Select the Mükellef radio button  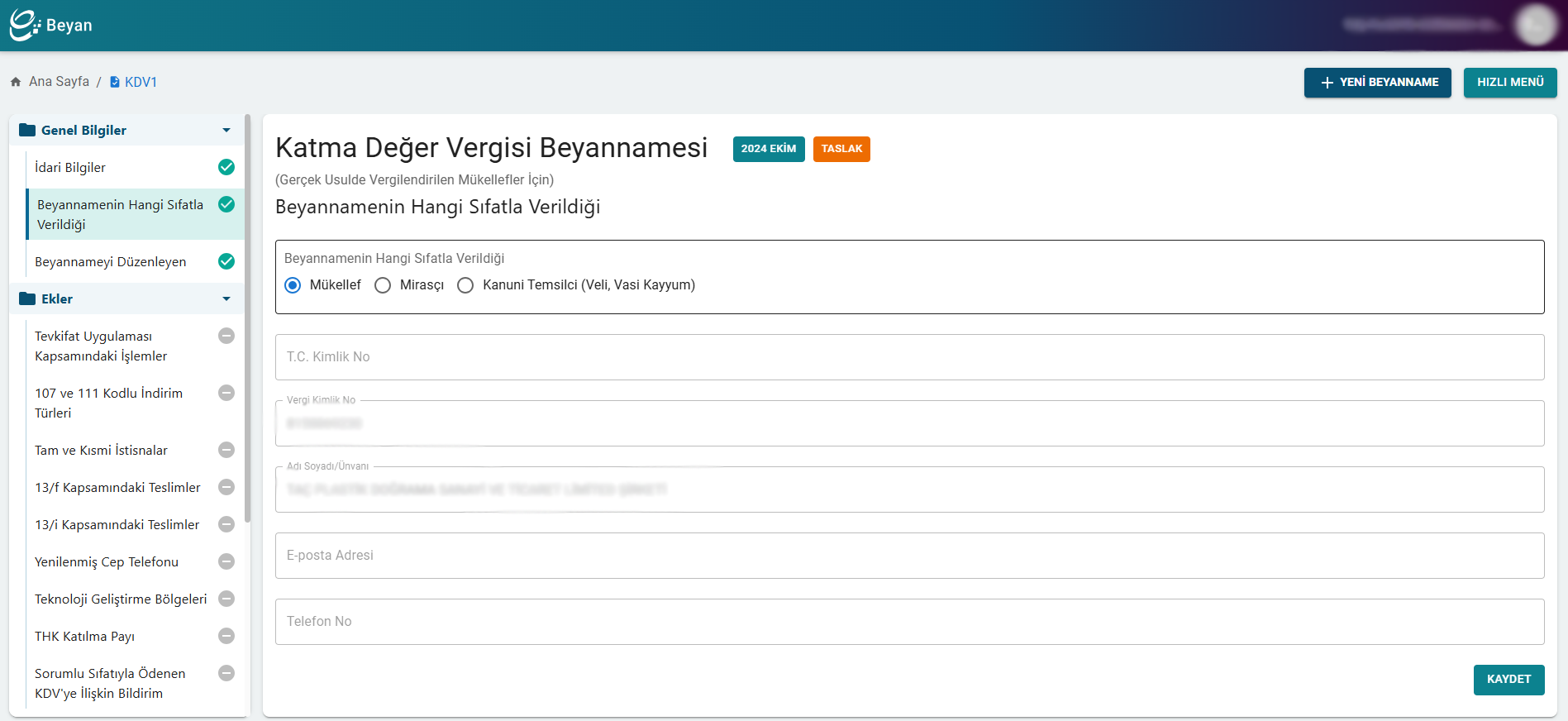293,285
